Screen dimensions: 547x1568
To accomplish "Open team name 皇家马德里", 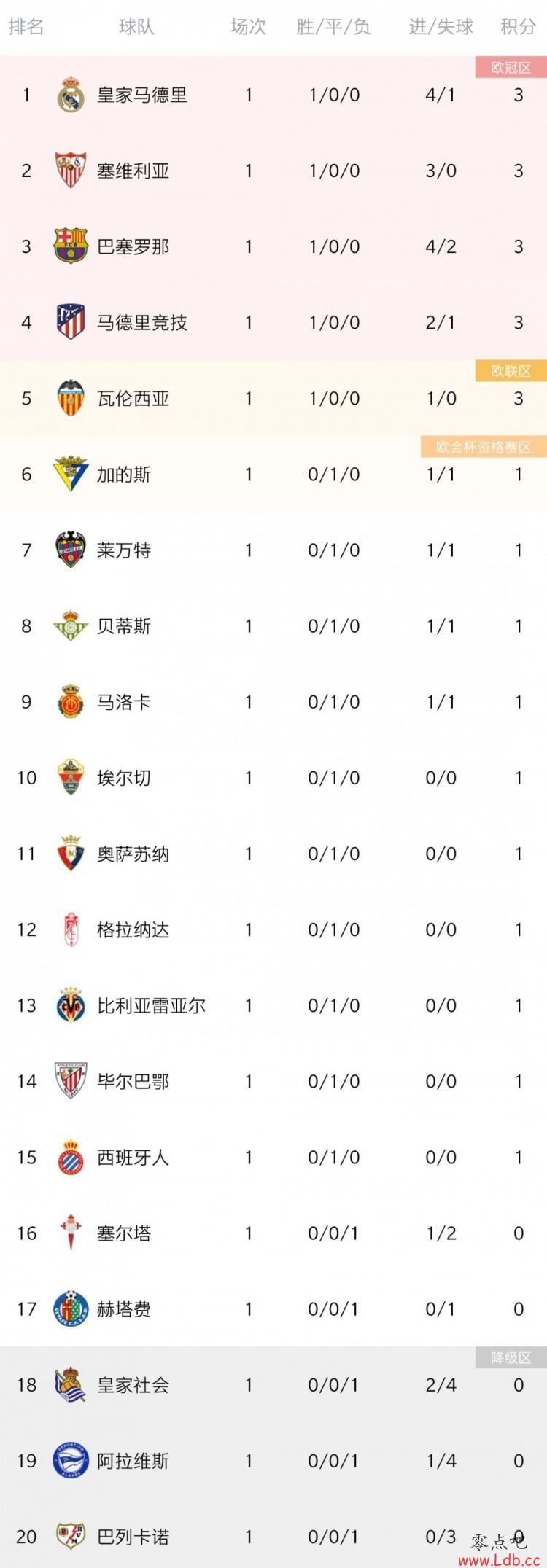I will 142,95.
